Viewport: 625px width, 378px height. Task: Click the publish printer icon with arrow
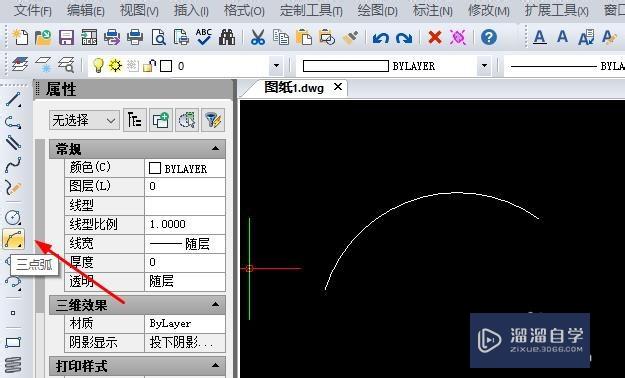(112, 37)
